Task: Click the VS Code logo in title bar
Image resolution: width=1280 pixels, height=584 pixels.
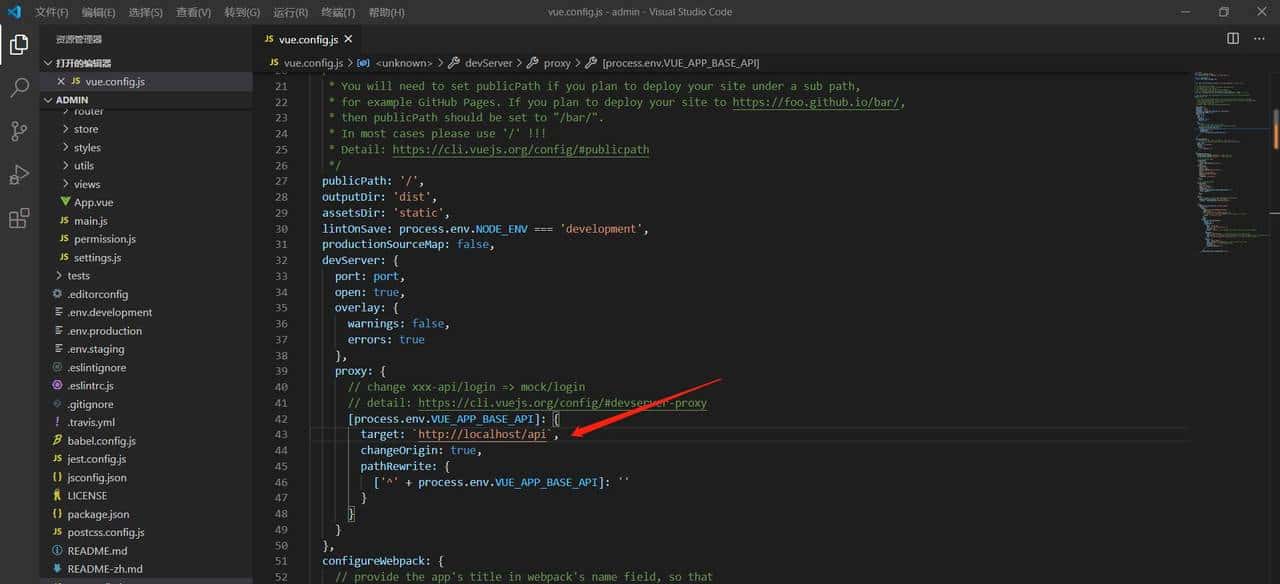Action: [x=13, y=12]
